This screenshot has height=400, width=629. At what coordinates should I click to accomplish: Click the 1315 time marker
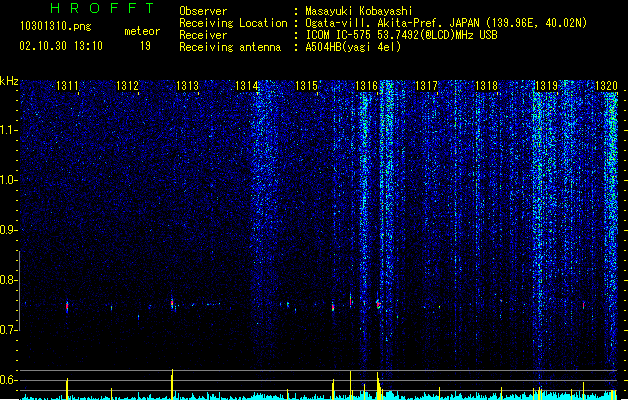pyautogui.click(x=306, y=86)
